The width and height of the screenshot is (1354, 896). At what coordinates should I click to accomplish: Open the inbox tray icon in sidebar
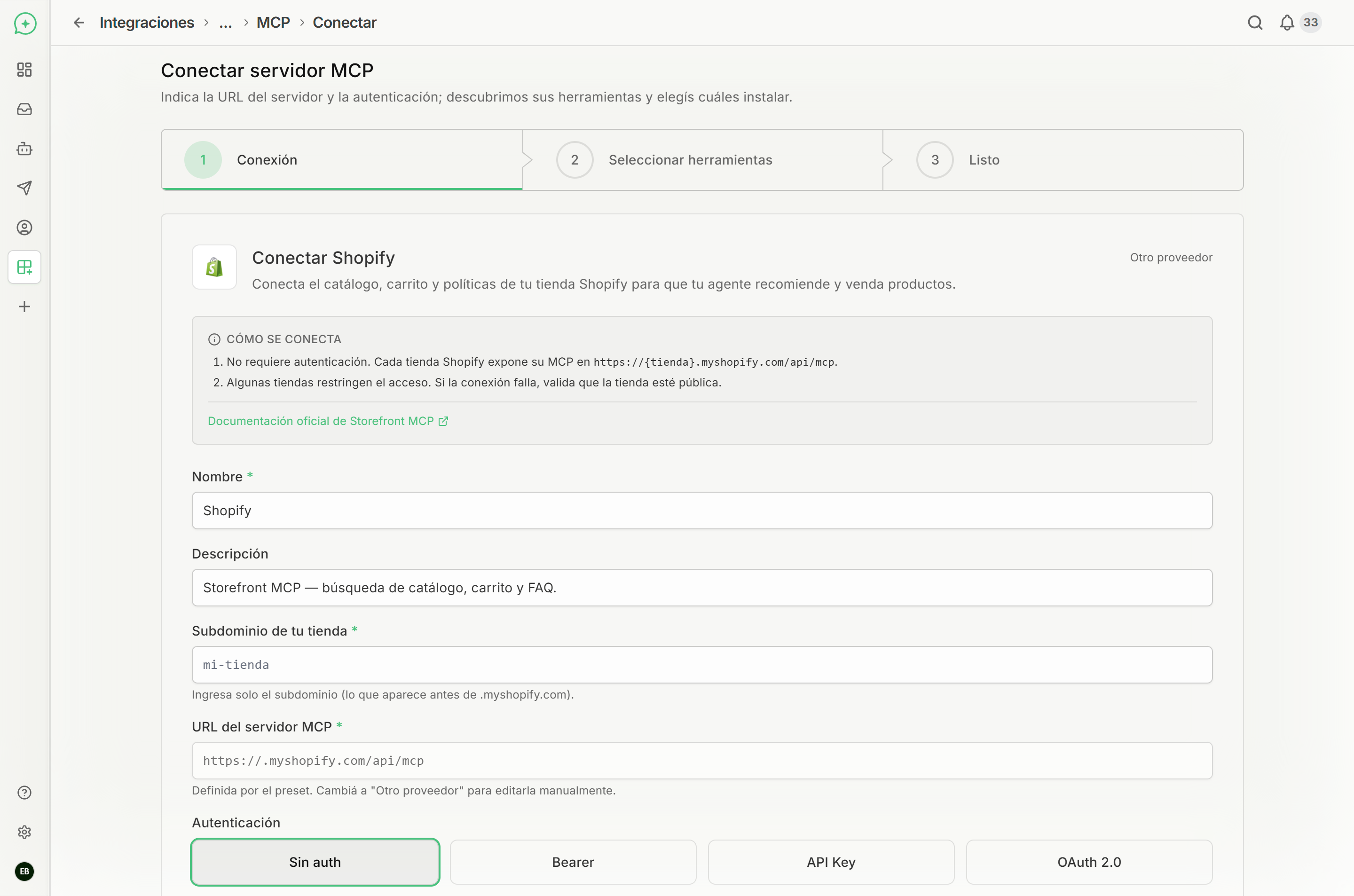point(24,109)
